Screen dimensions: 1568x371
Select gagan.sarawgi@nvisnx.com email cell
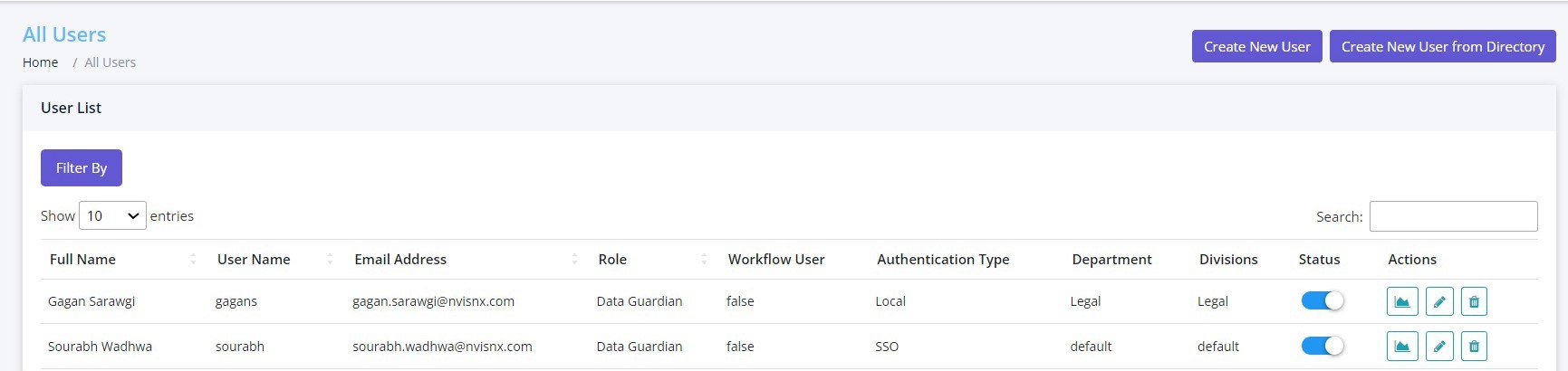pos(433,301)
